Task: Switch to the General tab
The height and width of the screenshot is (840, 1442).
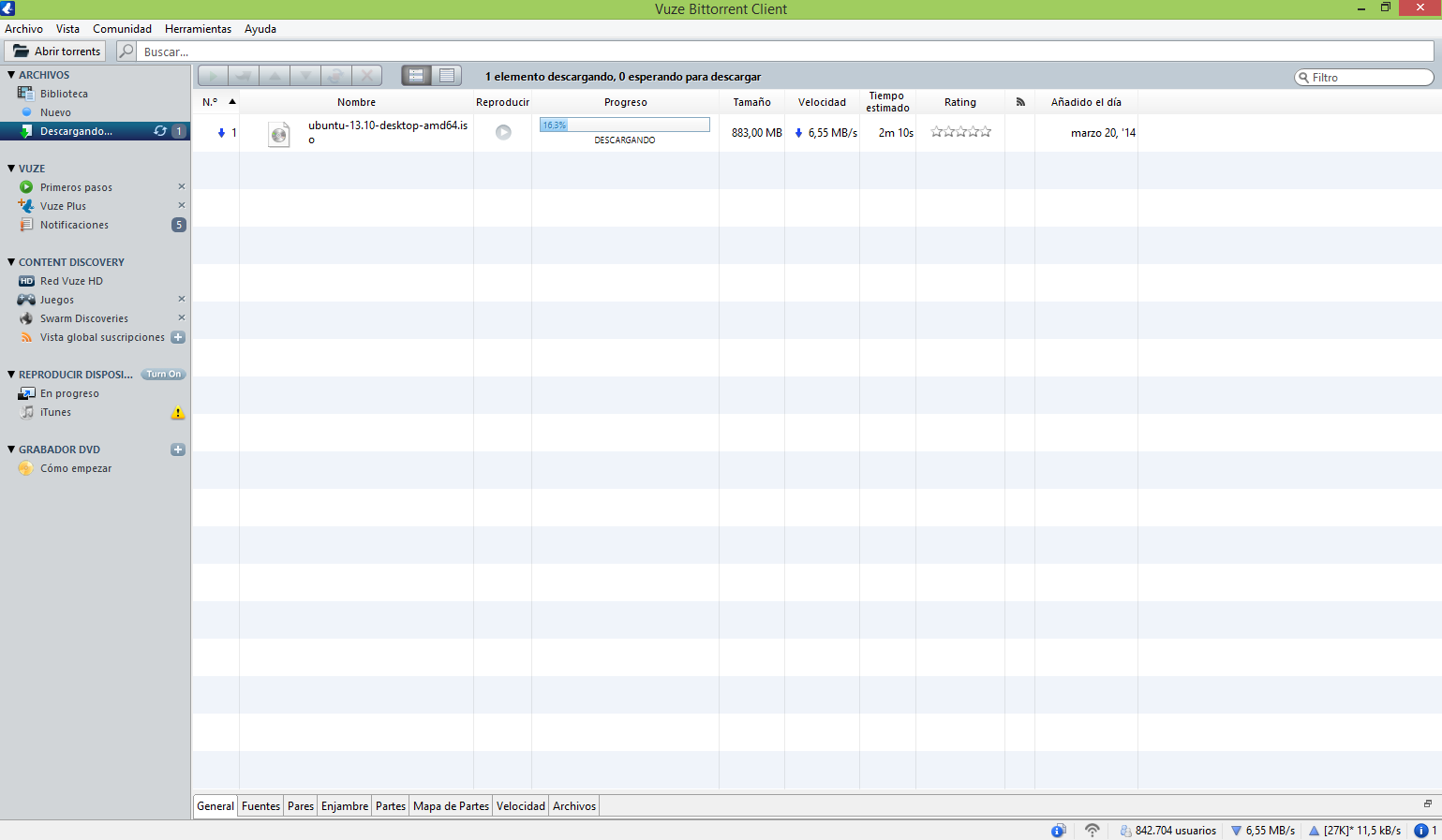Action: (x=216, y=806)
